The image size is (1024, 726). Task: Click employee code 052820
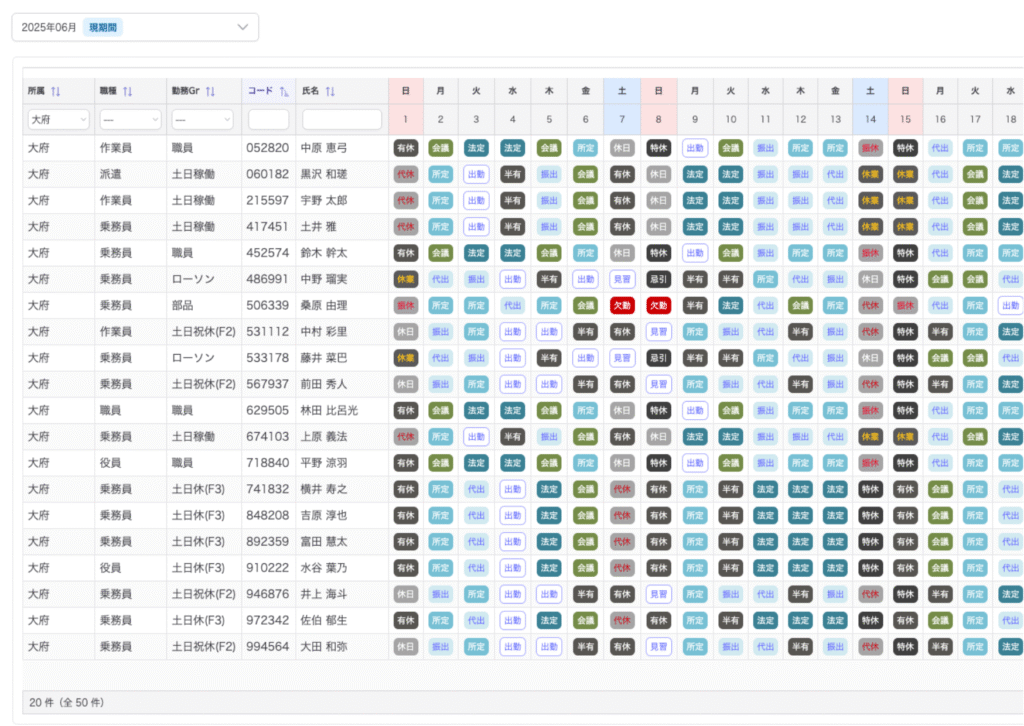pyautogui.click(x=267, y=148)
